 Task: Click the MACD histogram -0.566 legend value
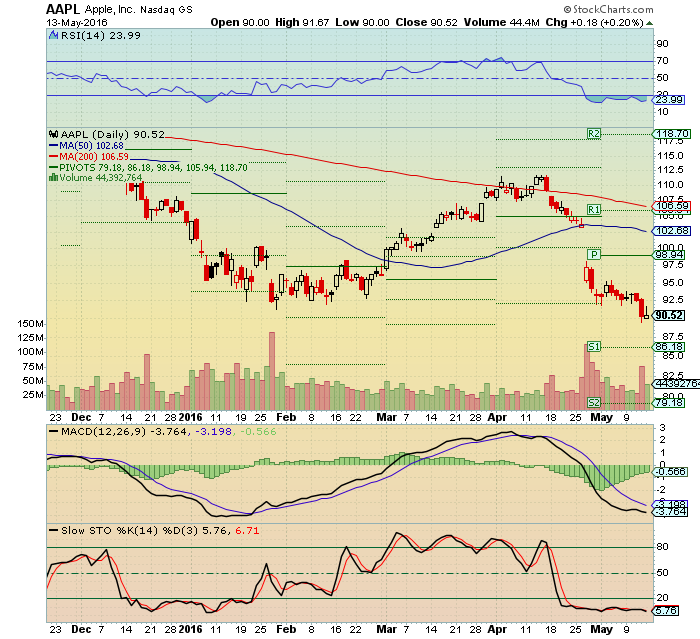pos(258,432)
